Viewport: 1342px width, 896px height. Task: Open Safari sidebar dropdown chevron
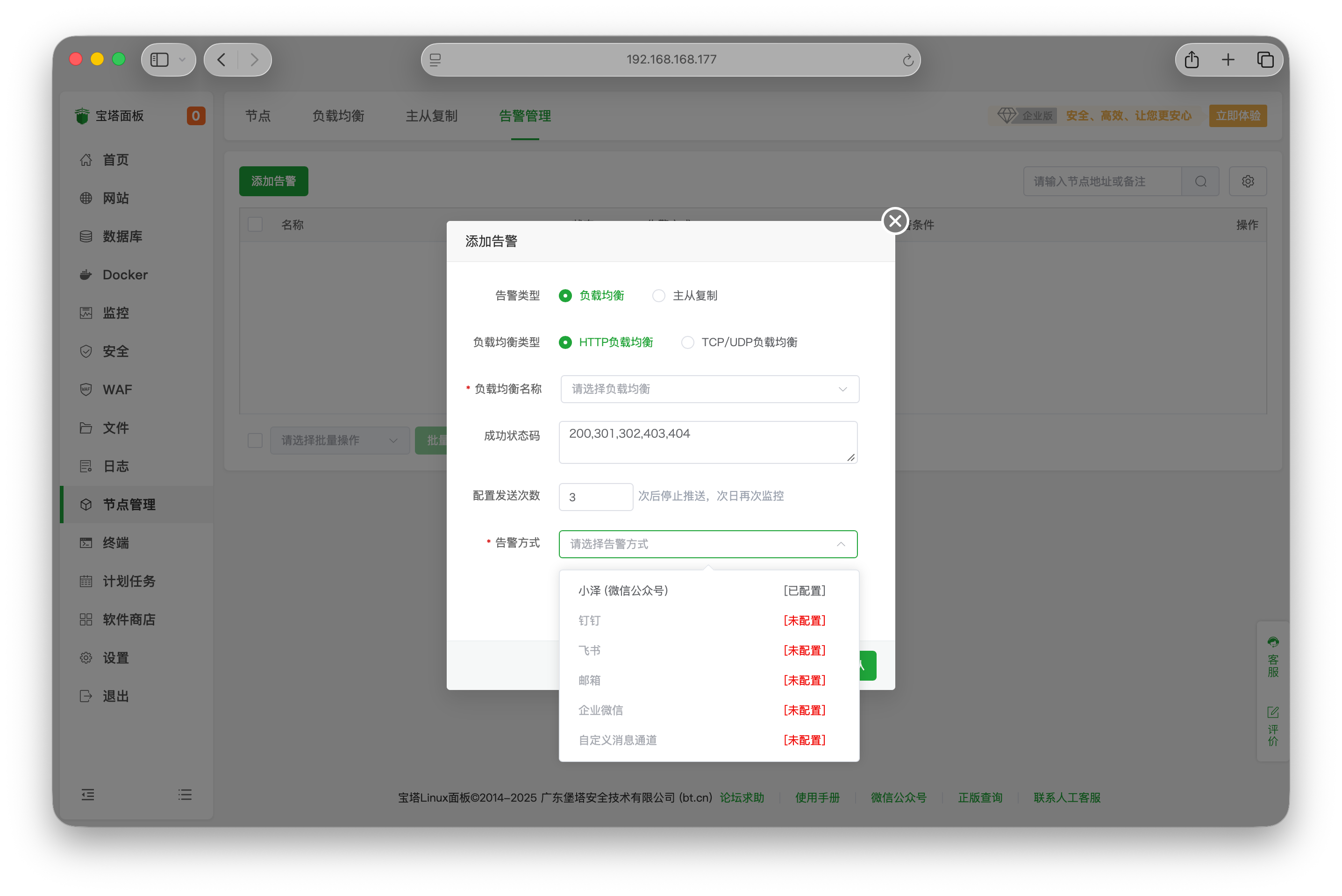pyautogui.click(x=182, y=59)
